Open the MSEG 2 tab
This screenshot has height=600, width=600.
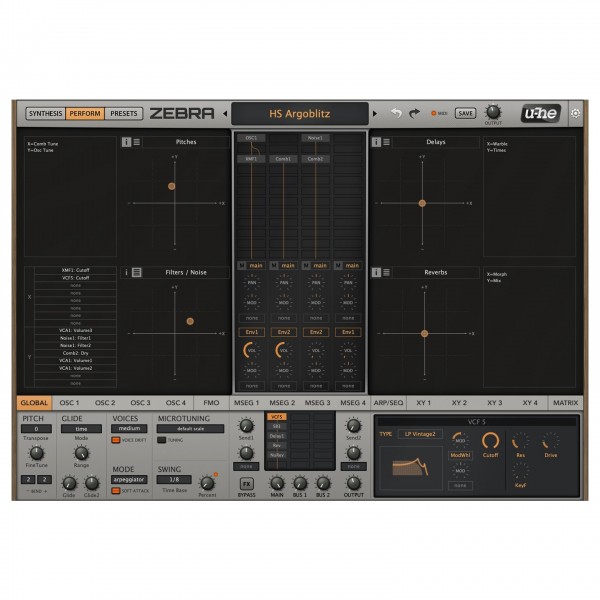point(282,403)
